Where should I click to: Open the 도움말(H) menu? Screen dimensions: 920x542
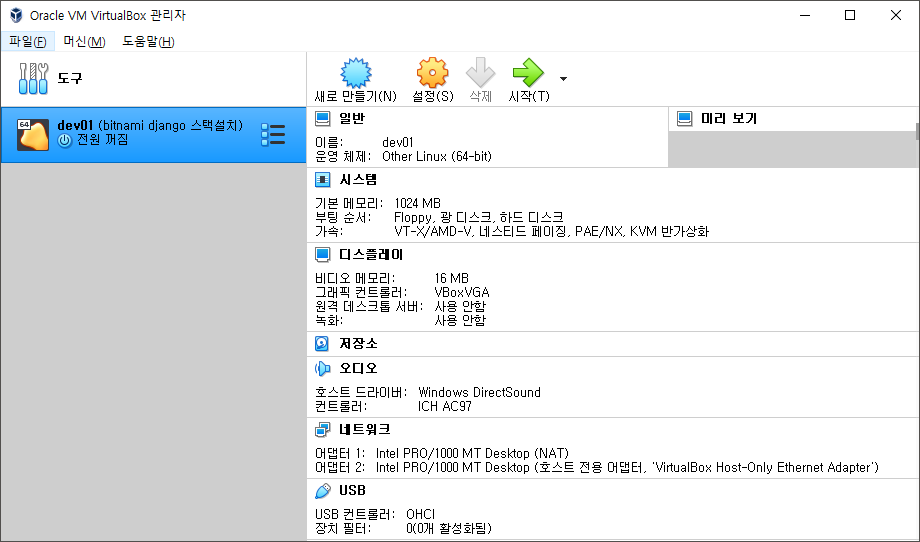click(x=148, y=42)
